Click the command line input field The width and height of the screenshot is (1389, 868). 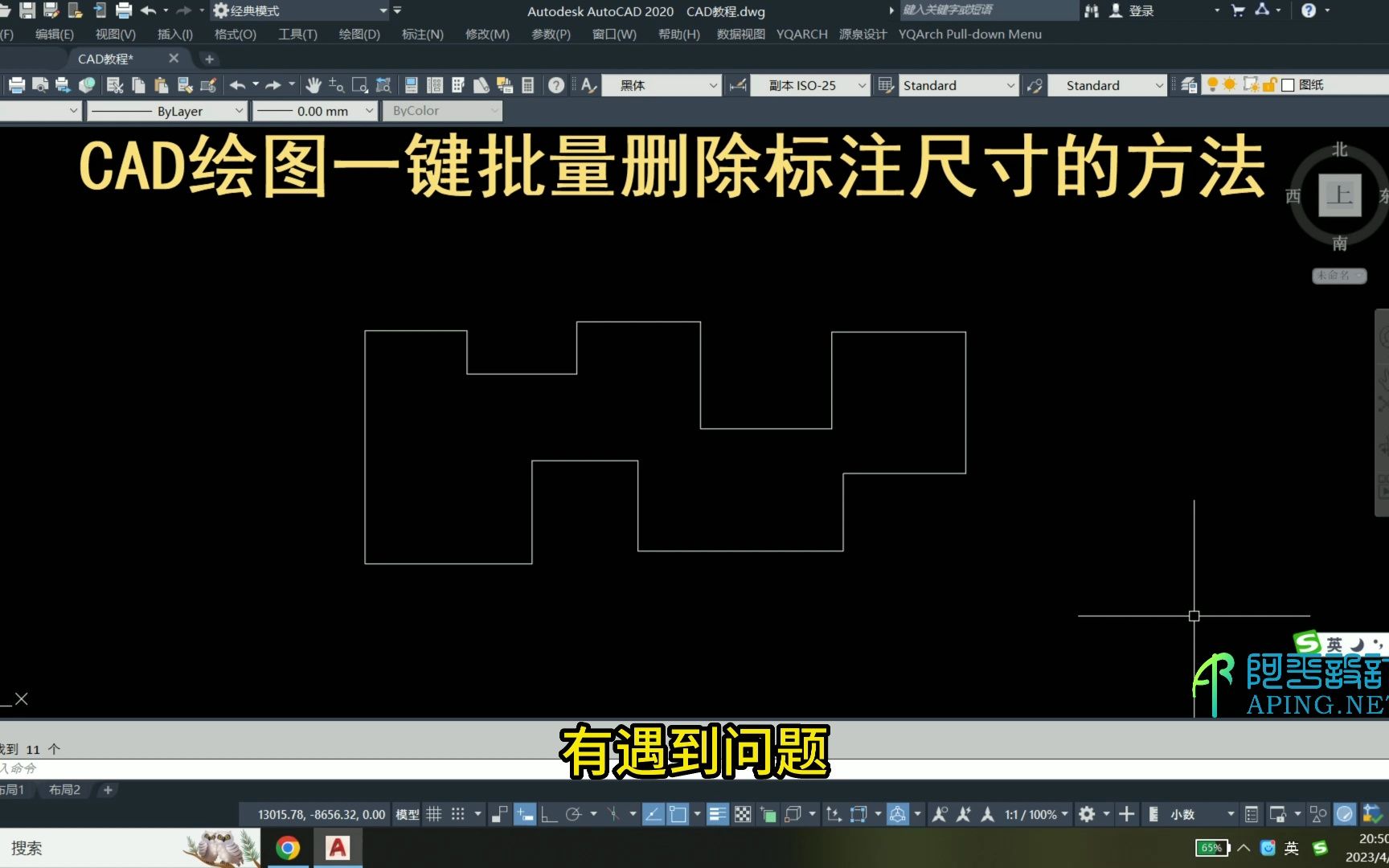(x=694, y=768)
